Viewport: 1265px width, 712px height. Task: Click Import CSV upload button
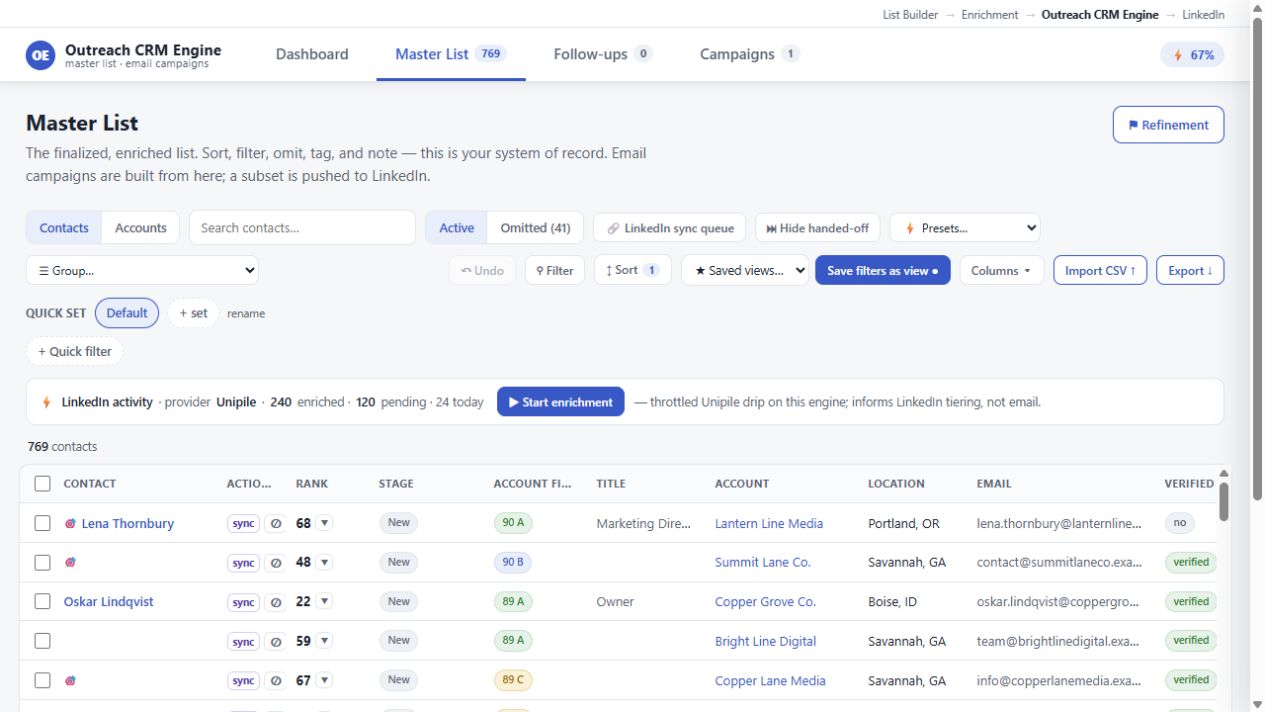pos(1100,270)
